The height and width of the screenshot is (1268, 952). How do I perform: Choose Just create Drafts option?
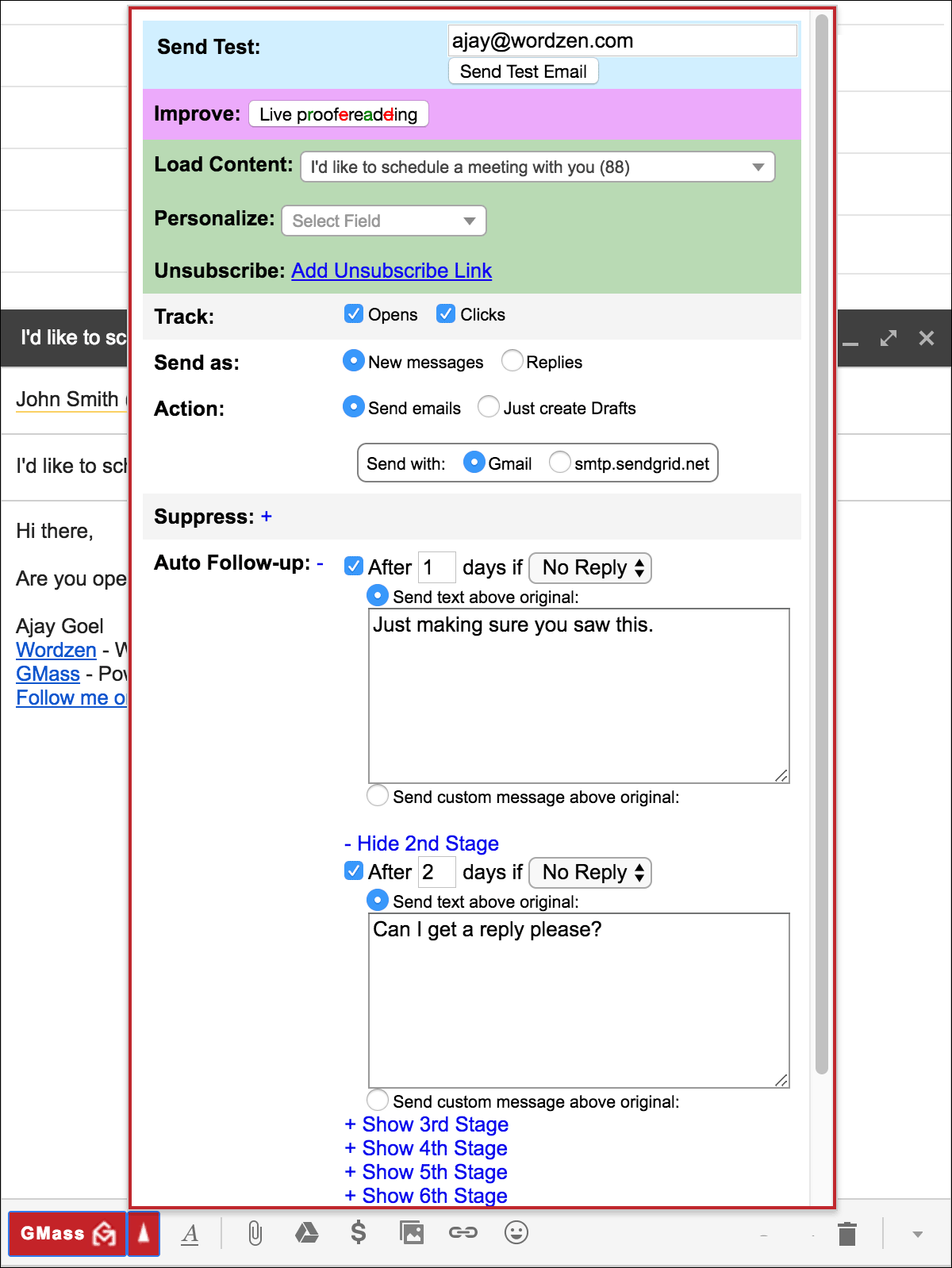[489, 407]
